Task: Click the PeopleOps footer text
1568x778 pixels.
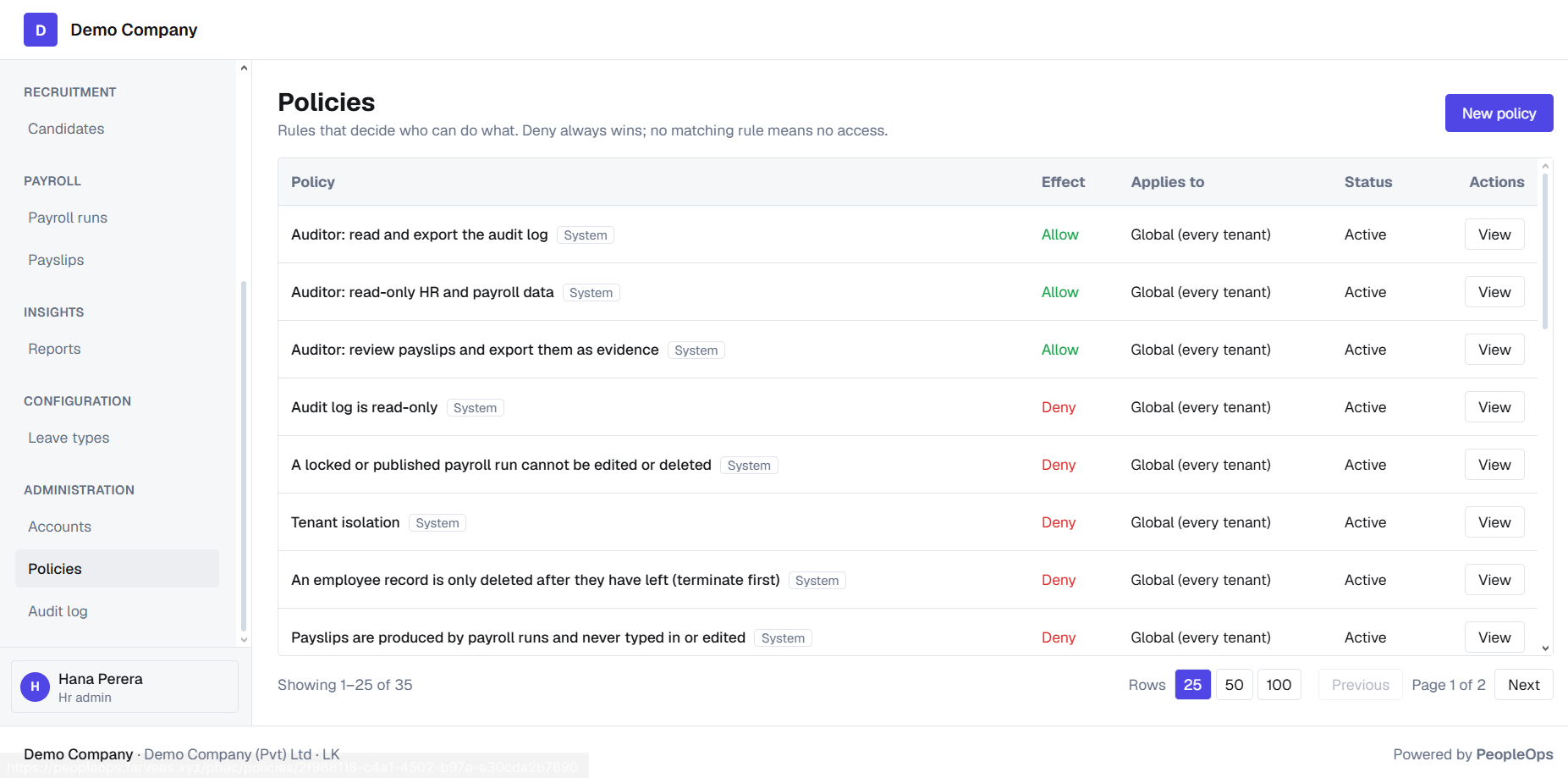Action: click(1514, 754)
